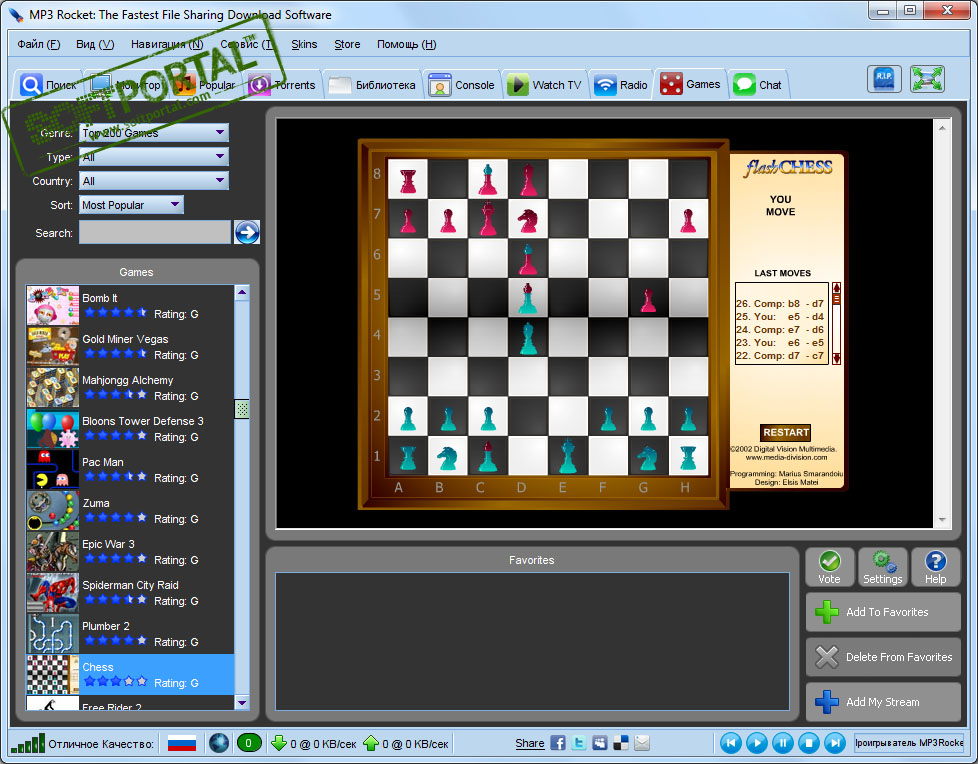Share via Delicious icon
Viewport: 978px width, 764px height.
coord(621,743)
